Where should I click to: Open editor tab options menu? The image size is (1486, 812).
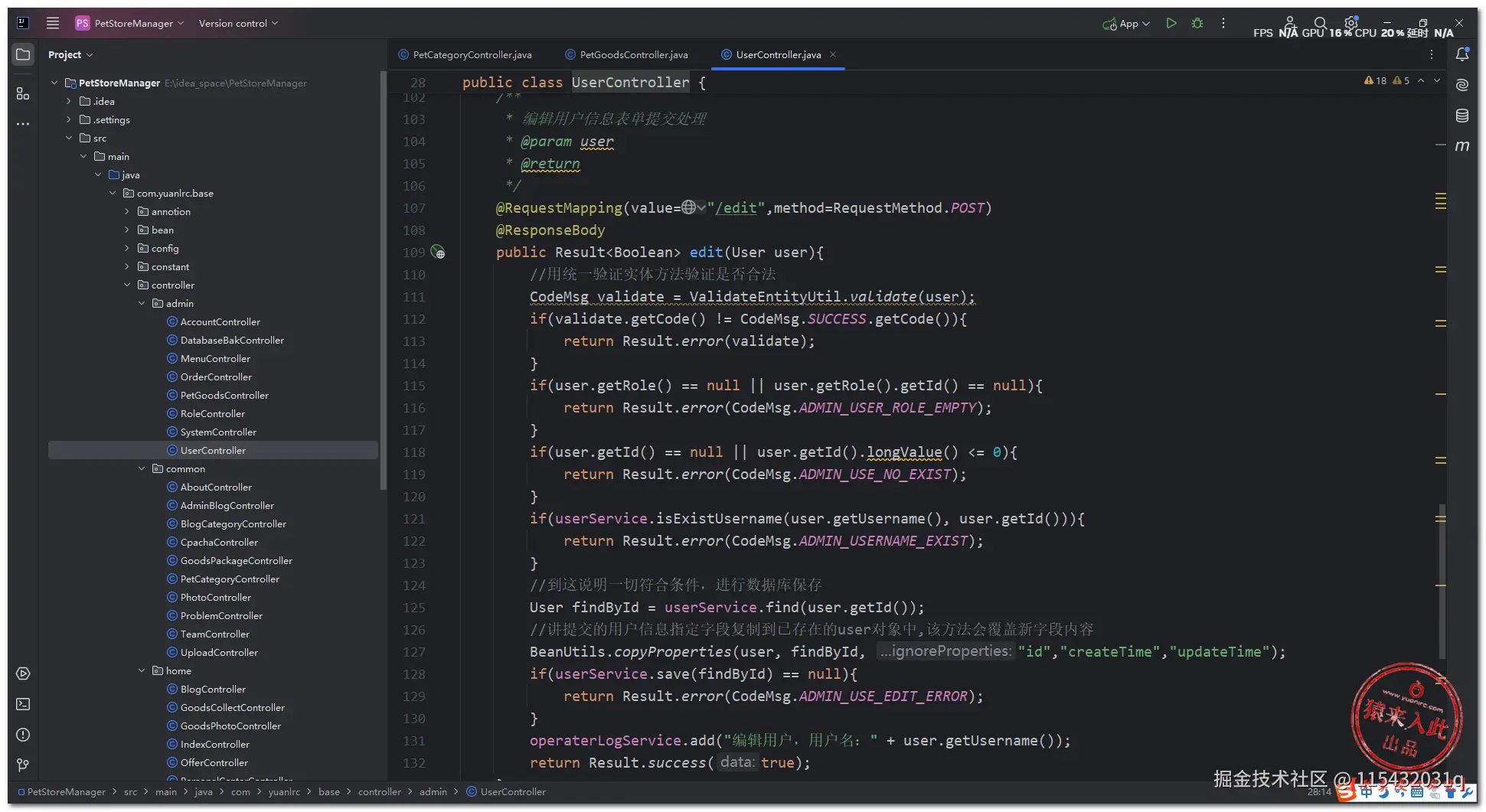pyautogui.click(x=1431, y=54)
